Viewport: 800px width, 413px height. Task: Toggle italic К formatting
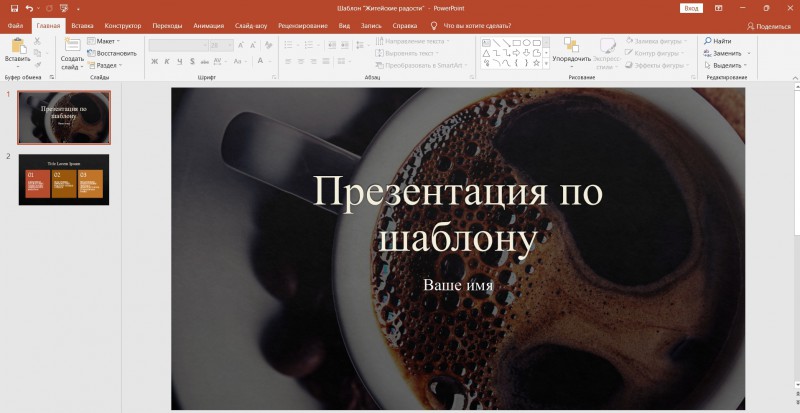(x=167, y=61)
